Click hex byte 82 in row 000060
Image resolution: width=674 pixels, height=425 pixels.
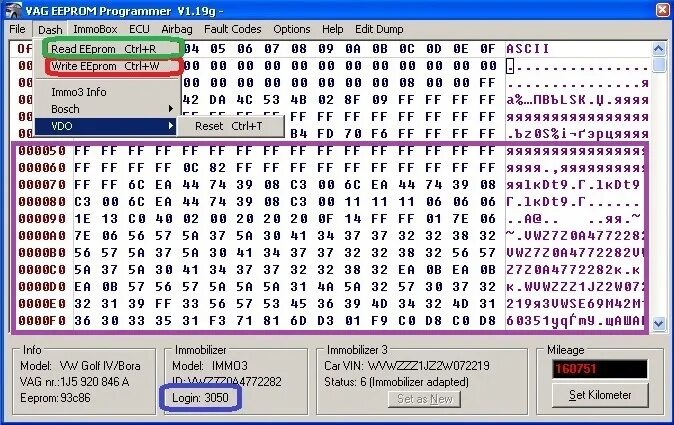tap(218, 168)
